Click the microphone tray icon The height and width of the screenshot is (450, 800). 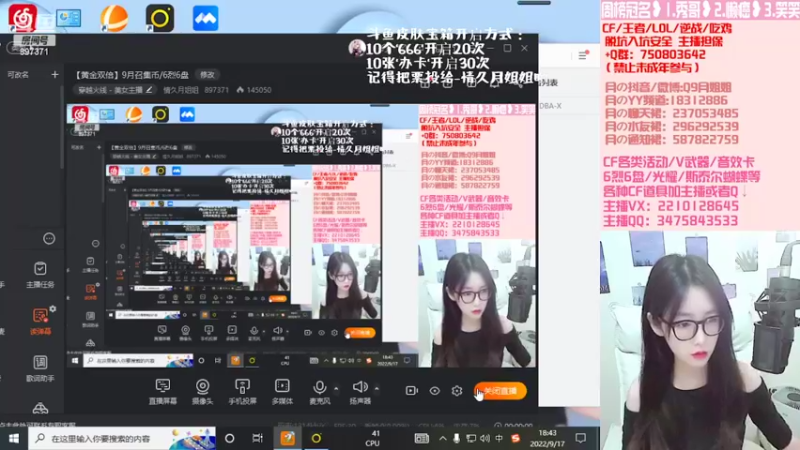[457, 438]
